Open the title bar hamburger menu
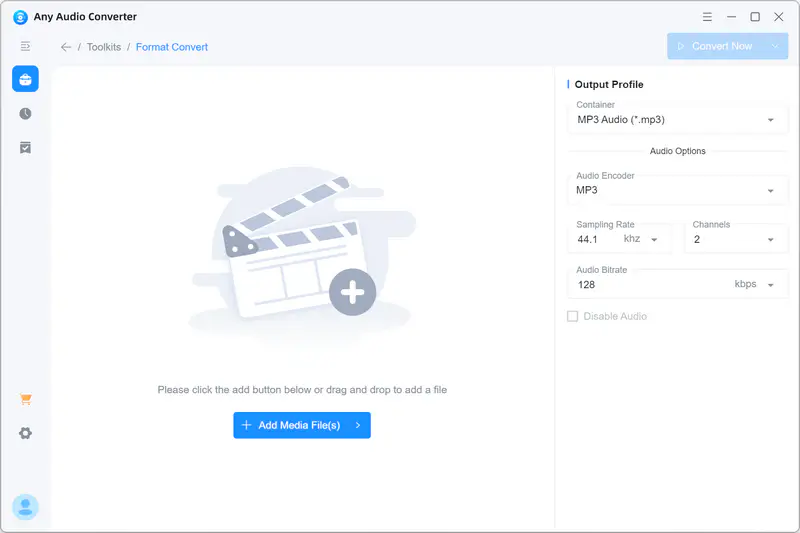Viewport: 800px width, 533px height. click(x=707, y=17)
